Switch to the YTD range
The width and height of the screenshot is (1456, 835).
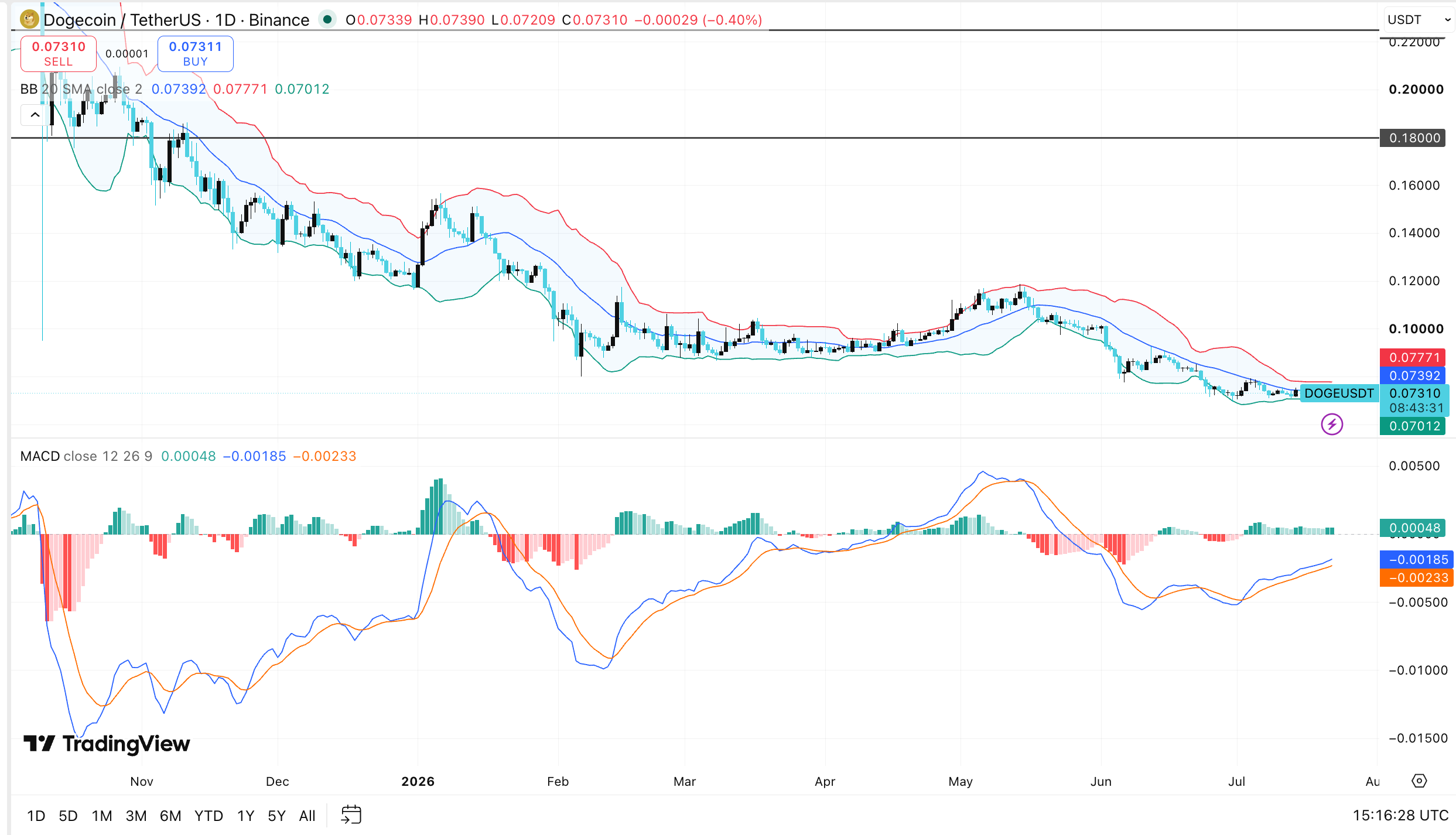click(x=209, y=816)
